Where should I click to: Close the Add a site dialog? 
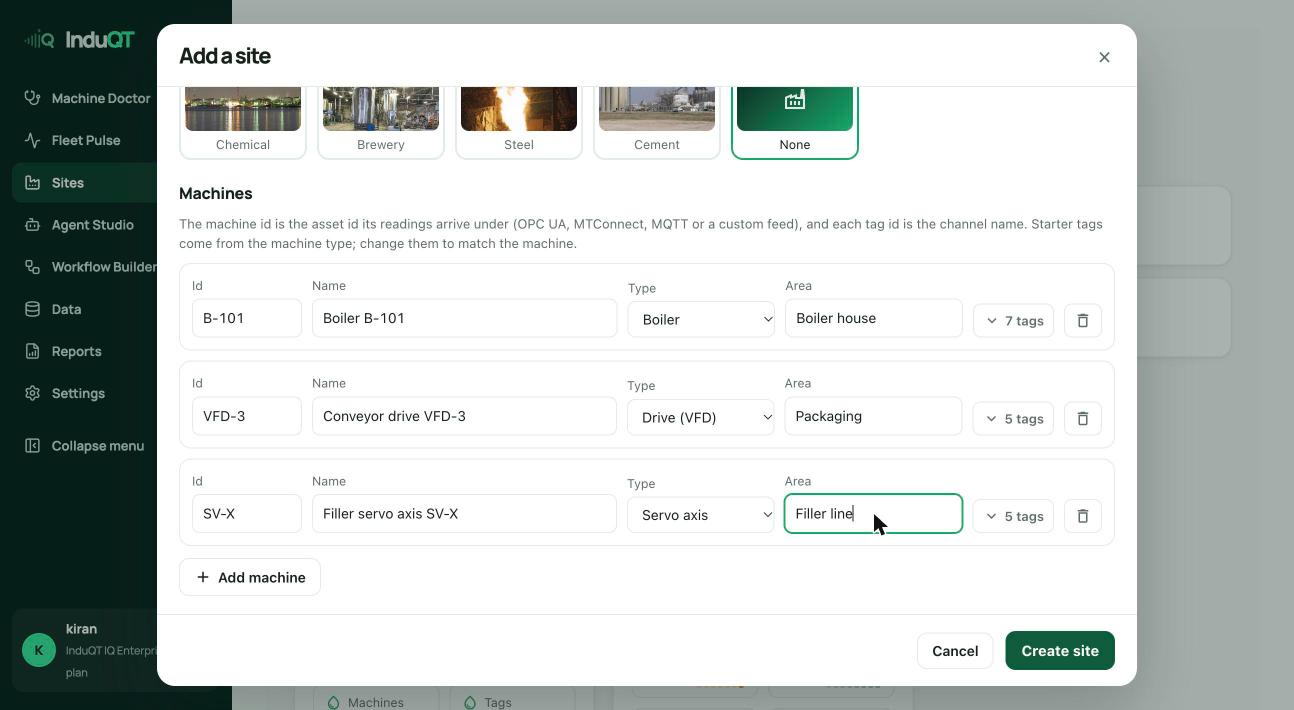point(1104,57)
